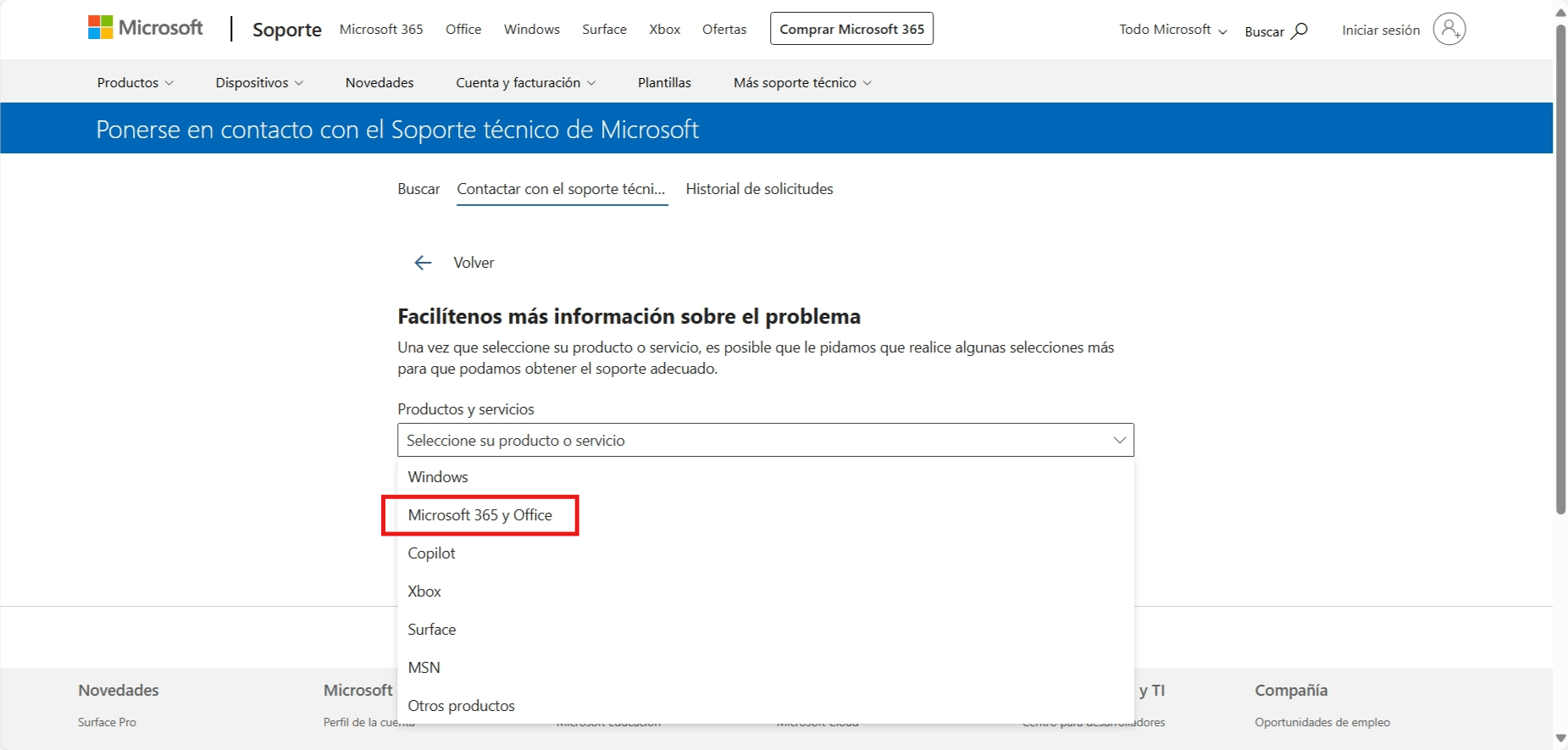Select Microsoft 365 y Office option
Screen dimensions: 1568x750
pos(766,515)
